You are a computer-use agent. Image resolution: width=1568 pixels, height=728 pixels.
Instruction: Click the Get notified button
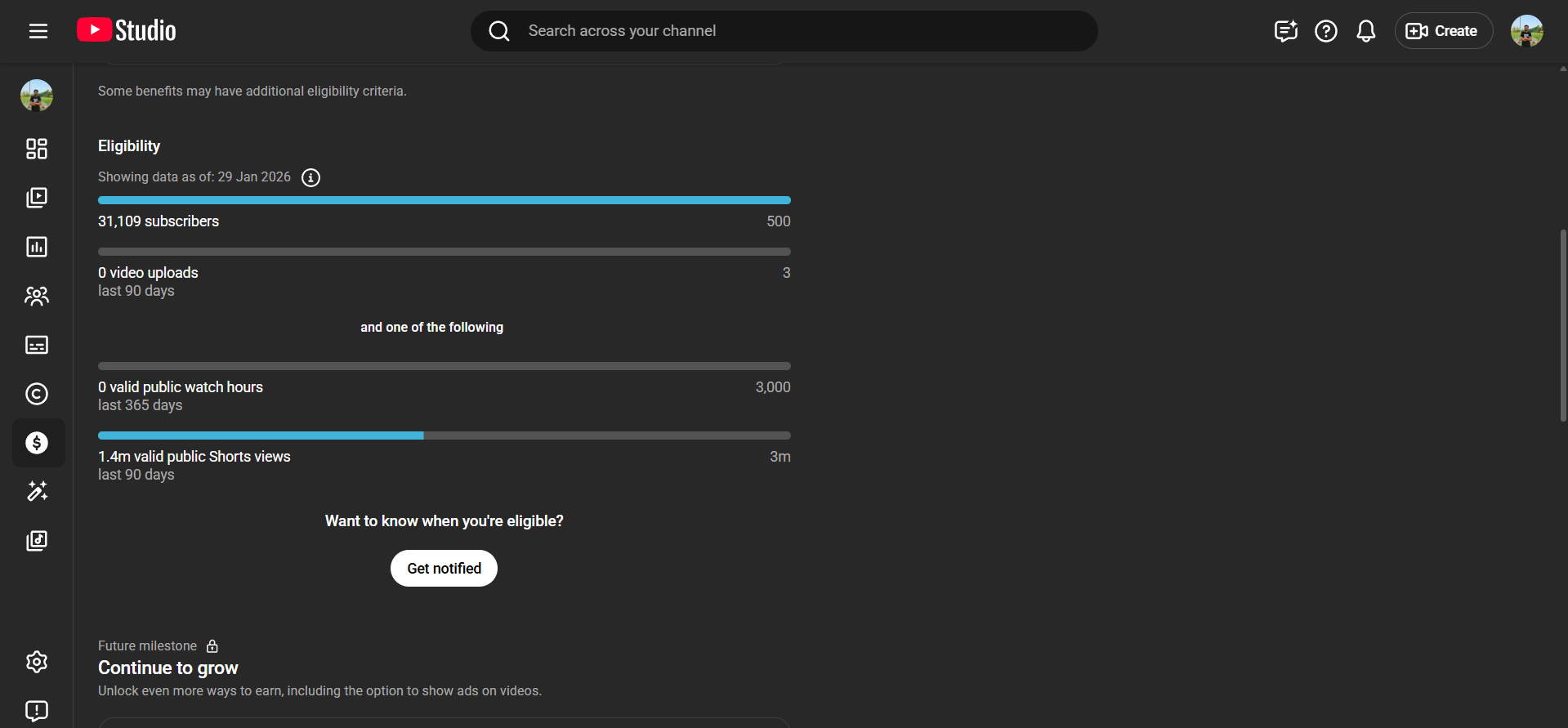444,569
